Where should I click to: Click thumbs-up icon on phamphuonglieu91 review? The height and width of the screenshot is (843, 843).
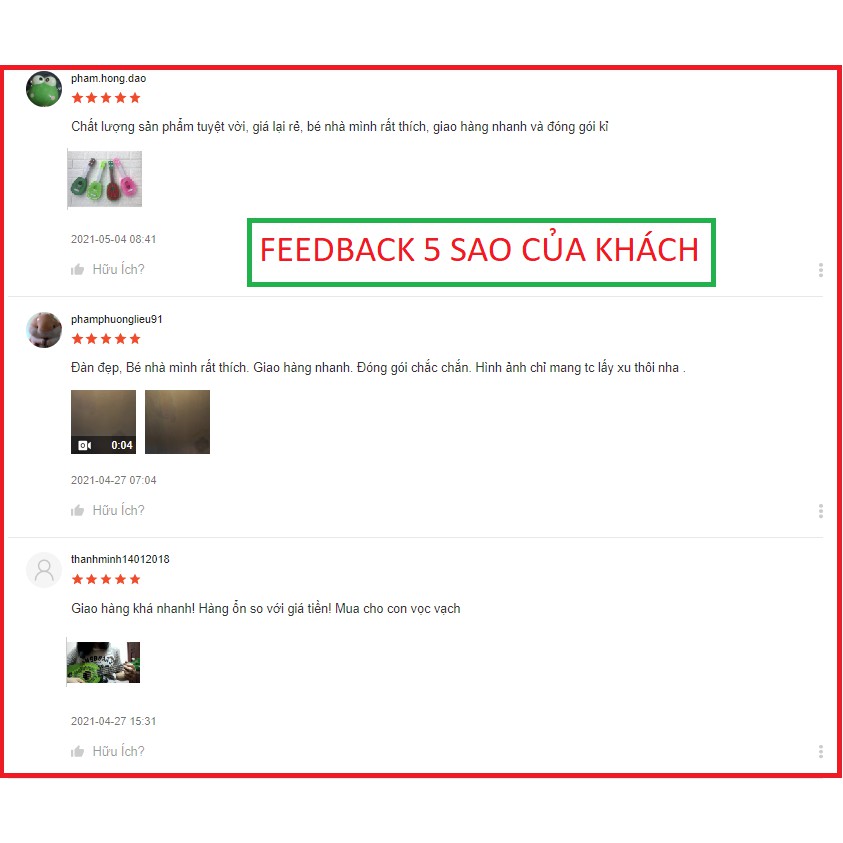[77, 510]
